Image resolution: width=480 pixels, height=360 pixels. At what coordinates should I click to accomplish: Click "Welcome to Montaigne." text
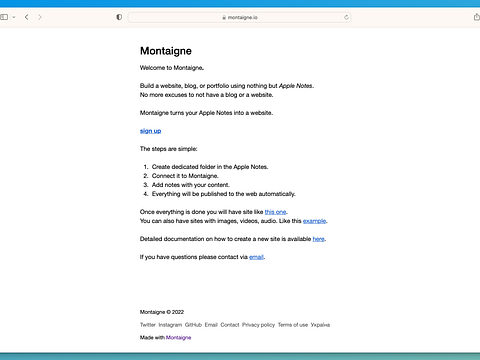tap(172, 68)
